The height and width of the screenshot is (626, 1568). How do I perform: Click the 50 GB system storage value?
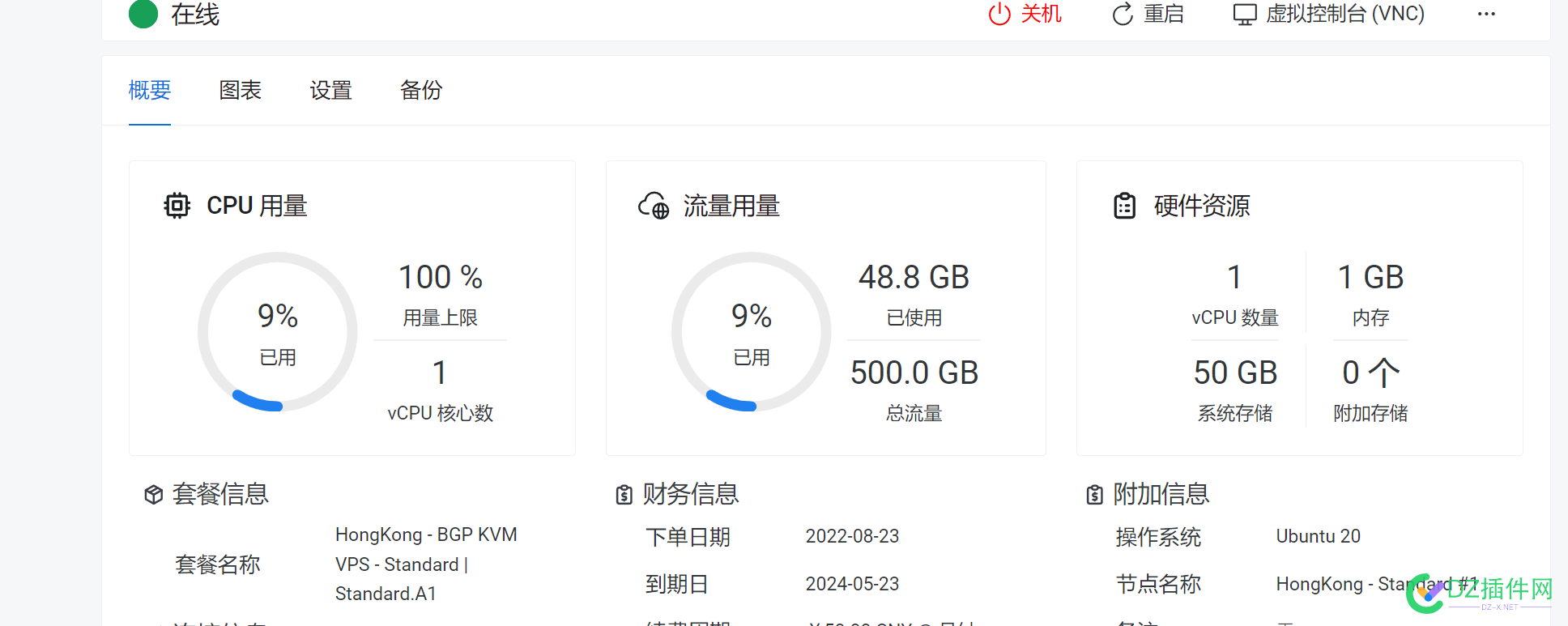1235,373
